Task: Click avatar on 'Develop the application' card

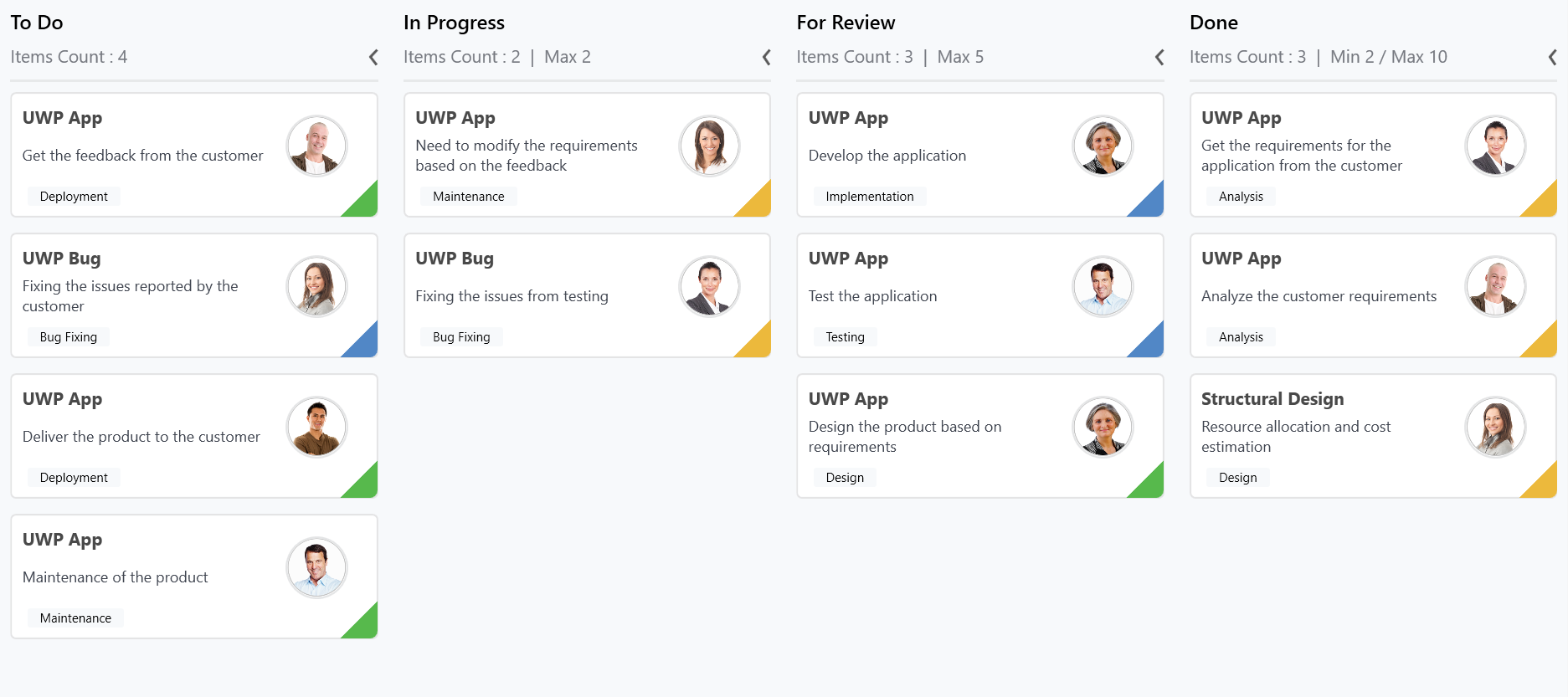Action: pos(1103,146)
